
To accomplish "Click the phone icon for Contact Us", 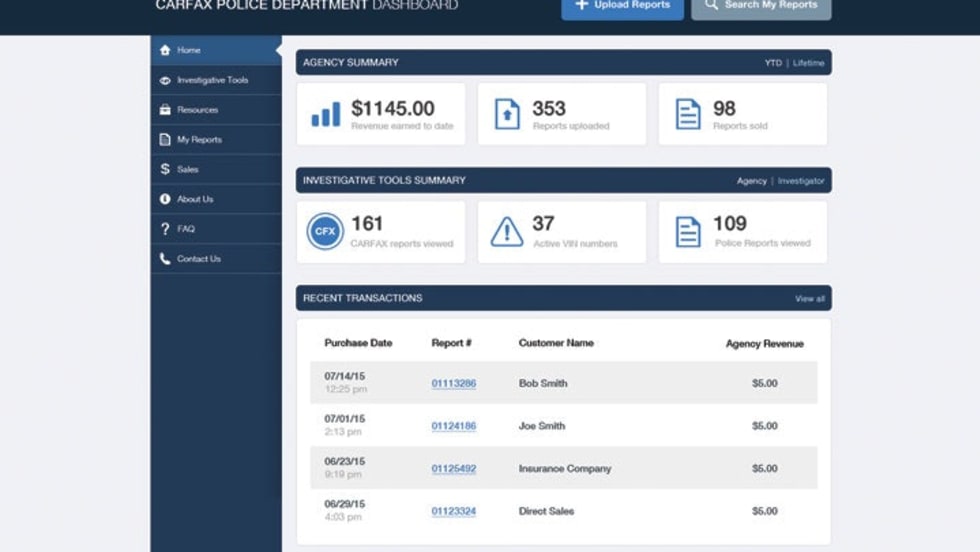I will point(165,259).
